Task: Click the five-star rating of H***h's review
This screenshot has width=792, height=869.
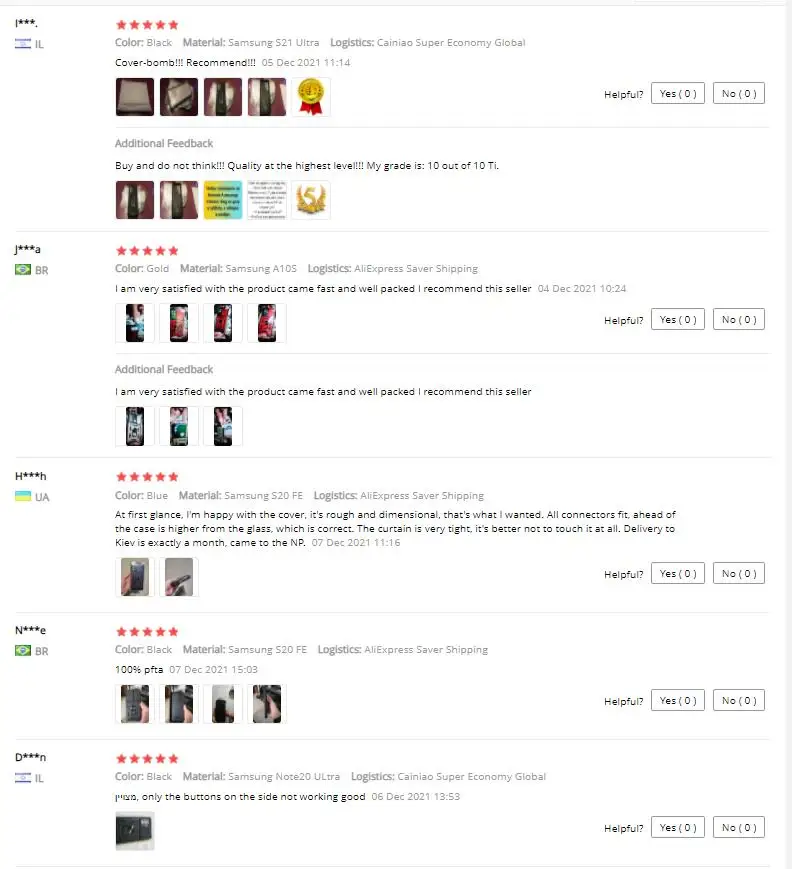Action: pyautogui.click(x=147, y=477)
